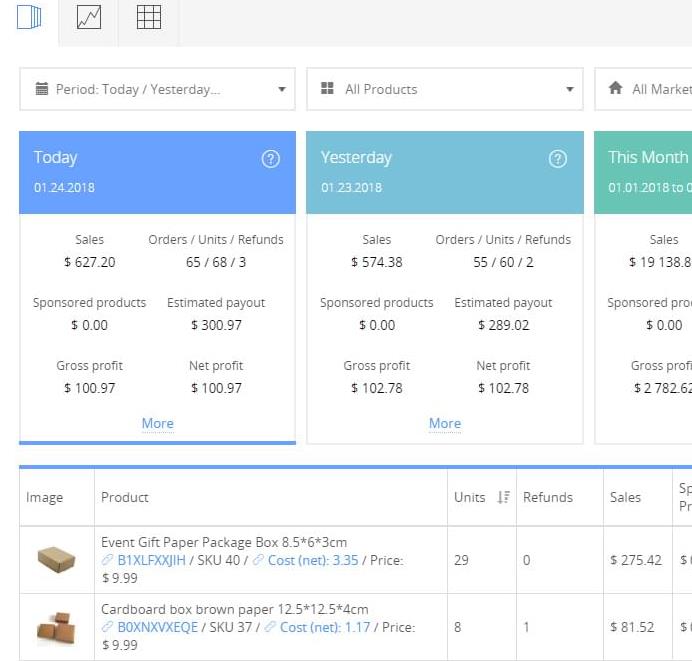Click the Sales column header
This screenshot has height=661, width=692.
626,497
